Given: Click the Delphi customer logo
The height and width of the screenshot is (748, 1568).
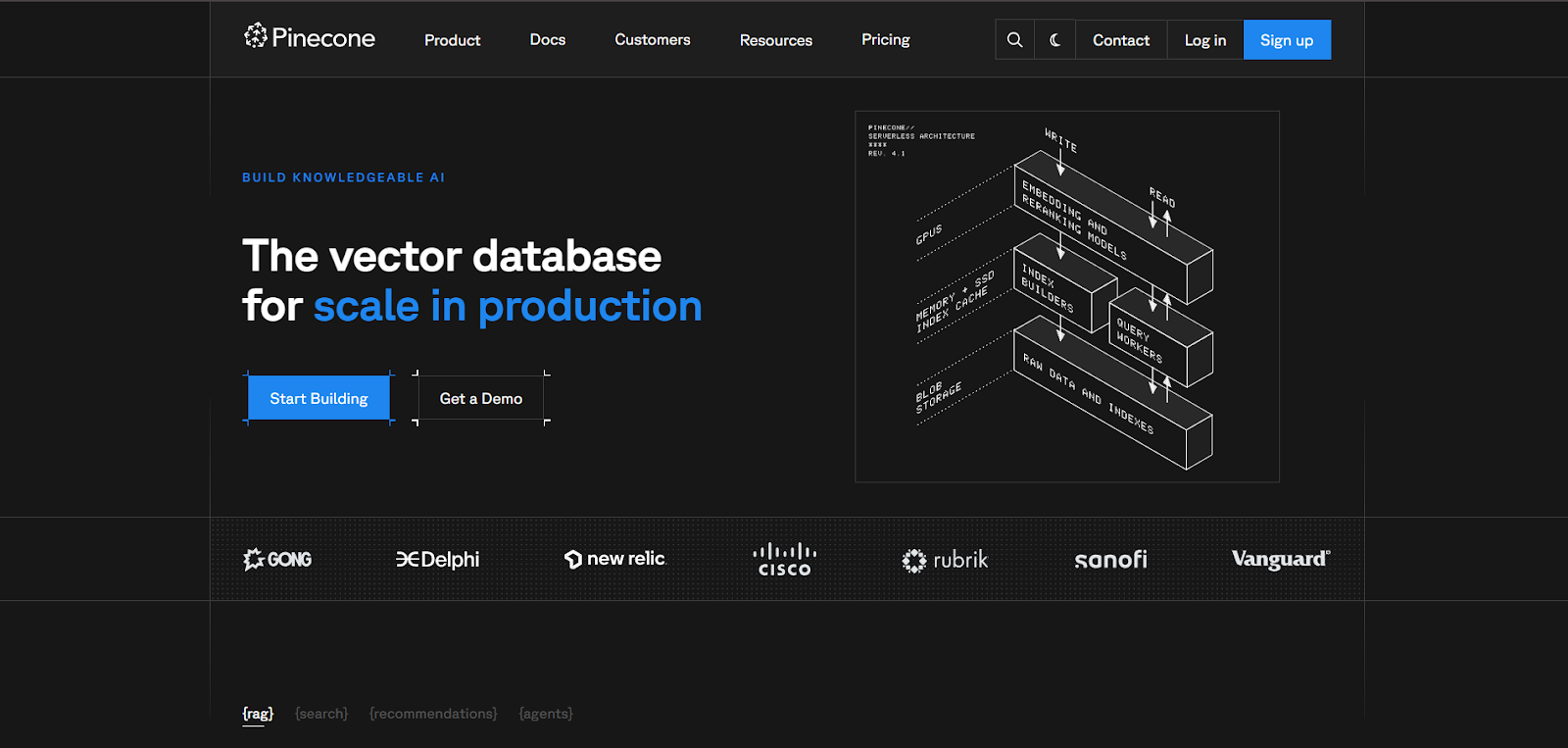Looking at the screenshot, I should [437, 559].
